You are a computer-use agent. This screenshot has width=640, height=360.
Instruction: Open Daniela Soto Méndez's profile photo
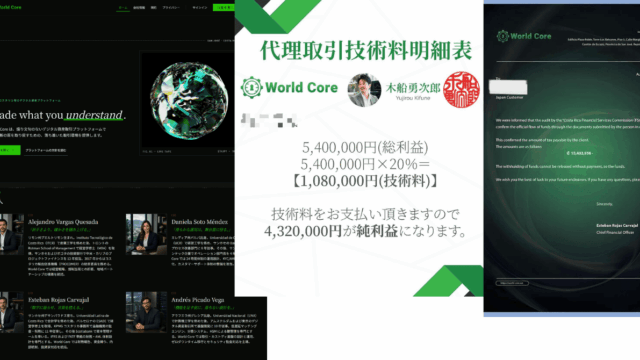click(146, 234)
